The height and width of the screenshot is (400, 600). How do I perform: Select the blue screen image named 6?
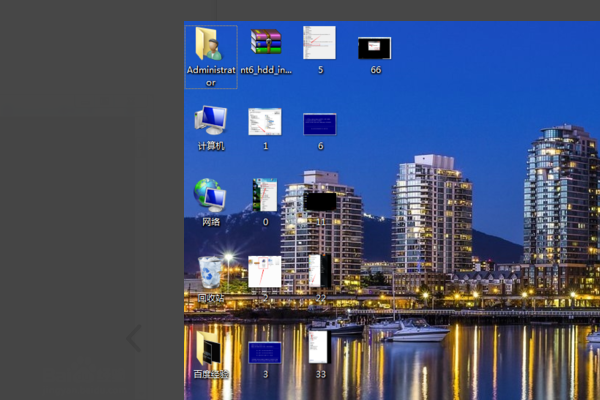point(320,124)
